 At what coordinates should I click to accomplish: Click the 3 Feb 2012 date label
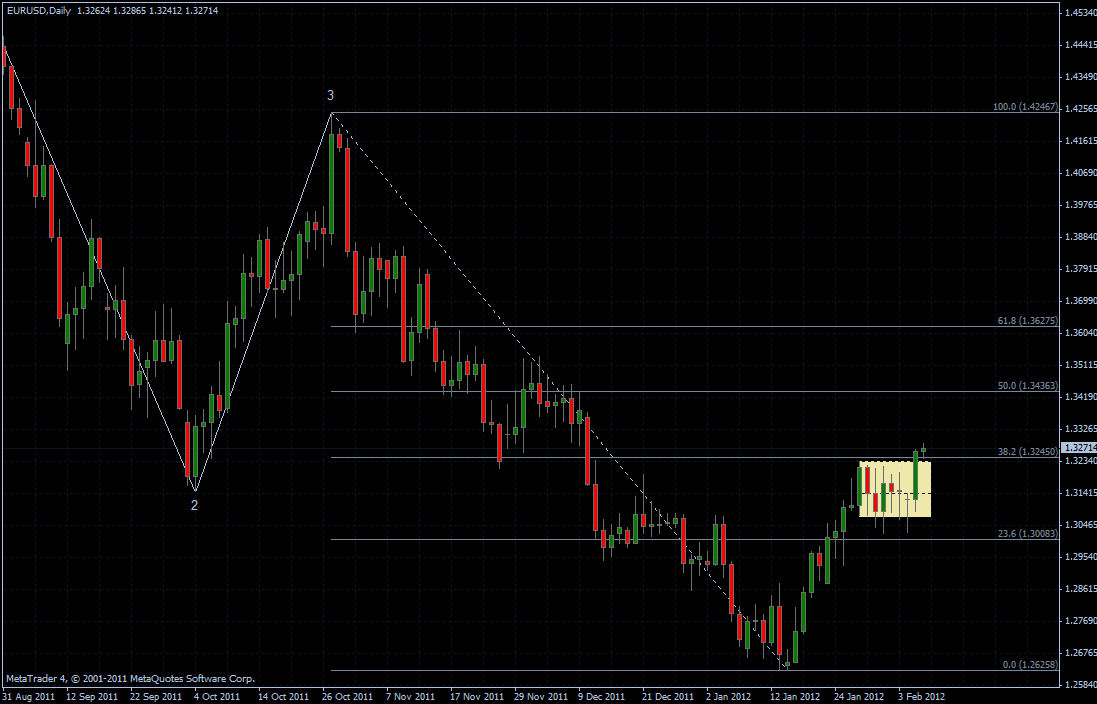pos(922,696)
